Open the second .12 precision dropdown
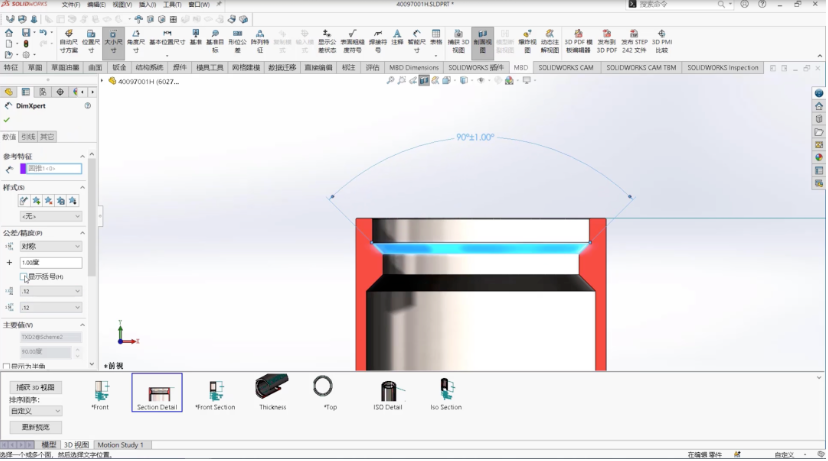The width and height of the screenshot is (828, 461). tap(51, 307)
